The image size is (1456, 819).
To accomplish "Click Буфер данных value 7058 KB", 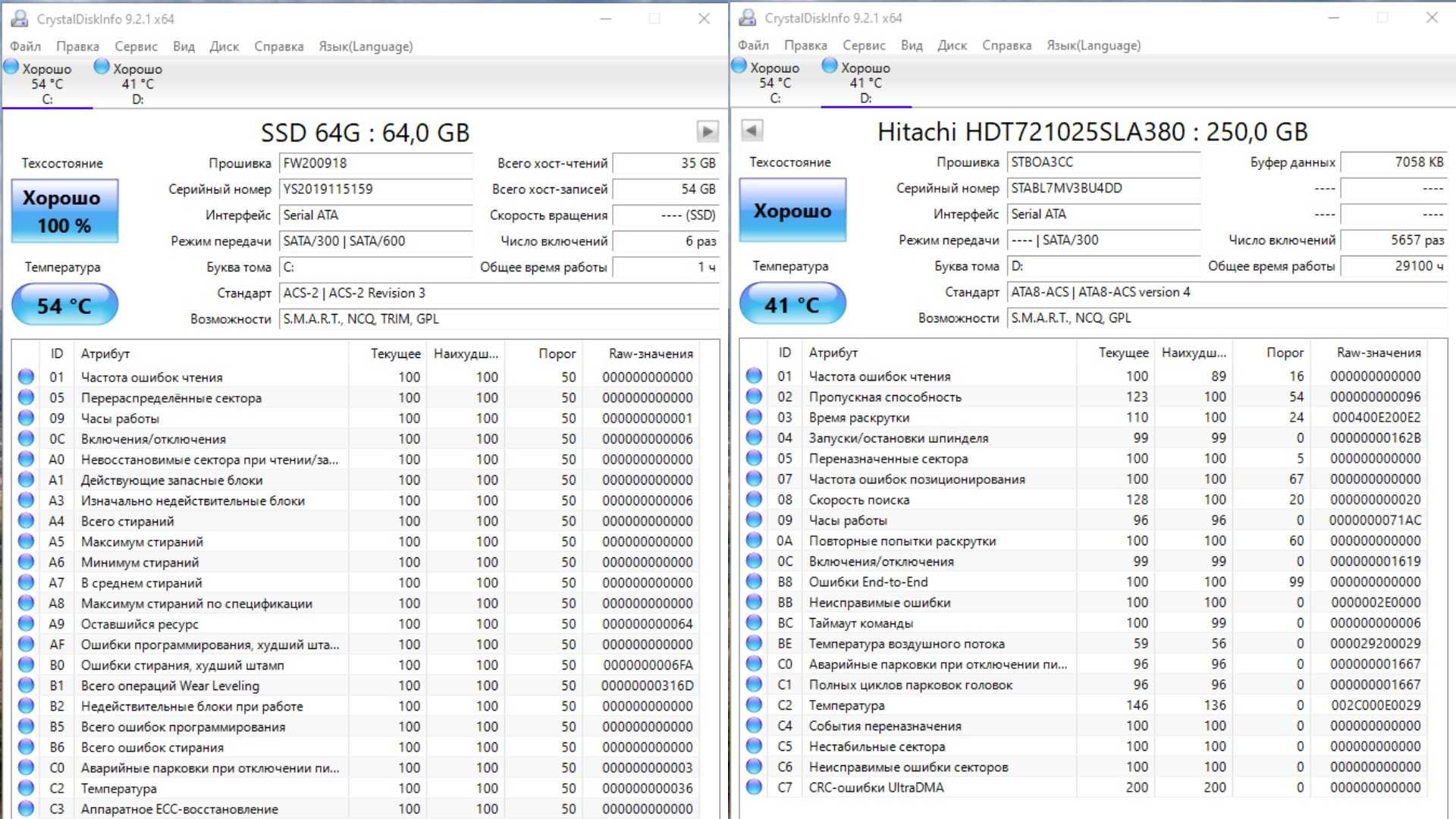I will (x=1394, y=162).
